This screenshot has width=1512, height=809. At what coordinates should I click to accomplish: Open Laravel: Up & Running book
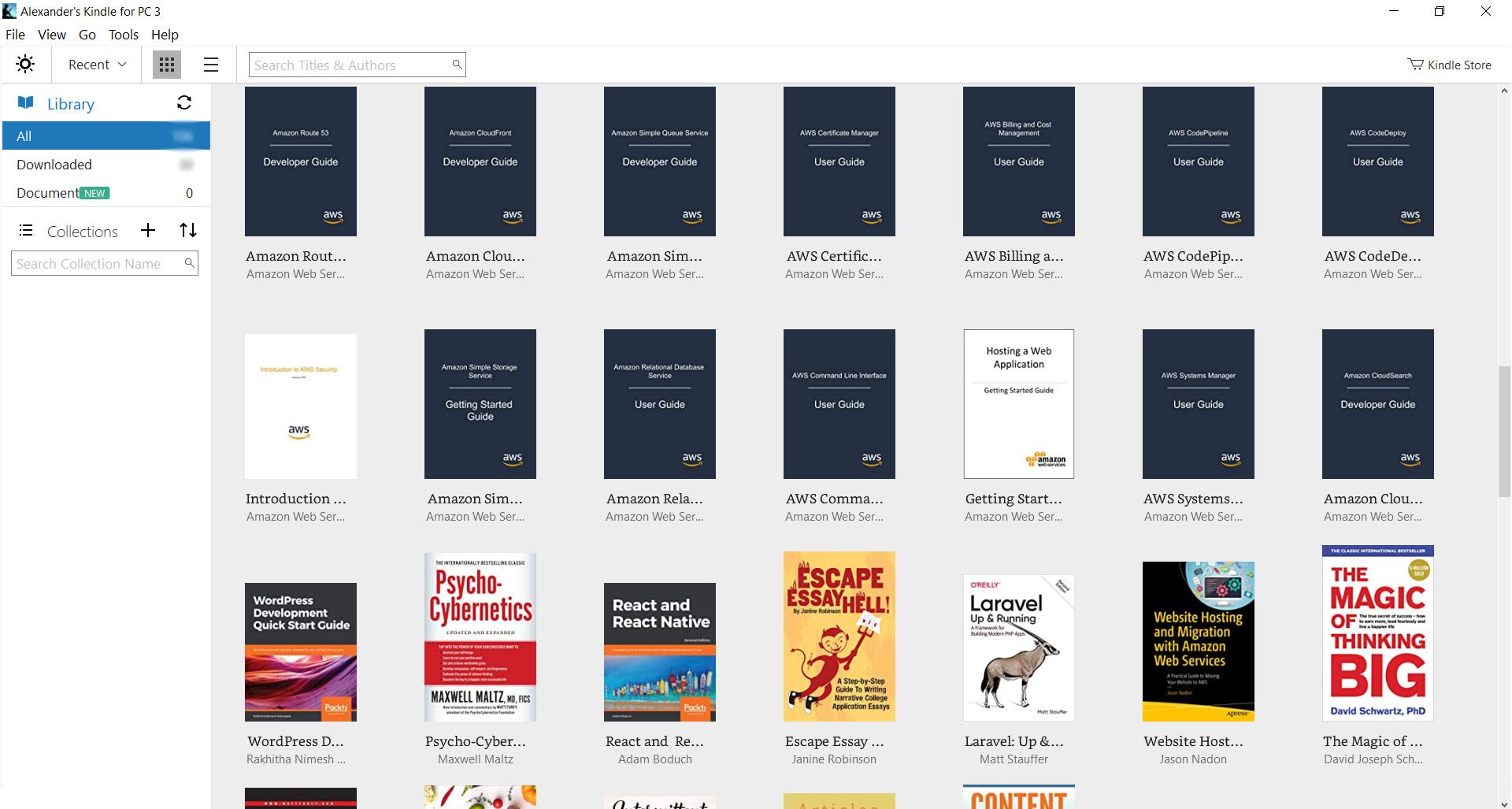[x=1019, y=648]
